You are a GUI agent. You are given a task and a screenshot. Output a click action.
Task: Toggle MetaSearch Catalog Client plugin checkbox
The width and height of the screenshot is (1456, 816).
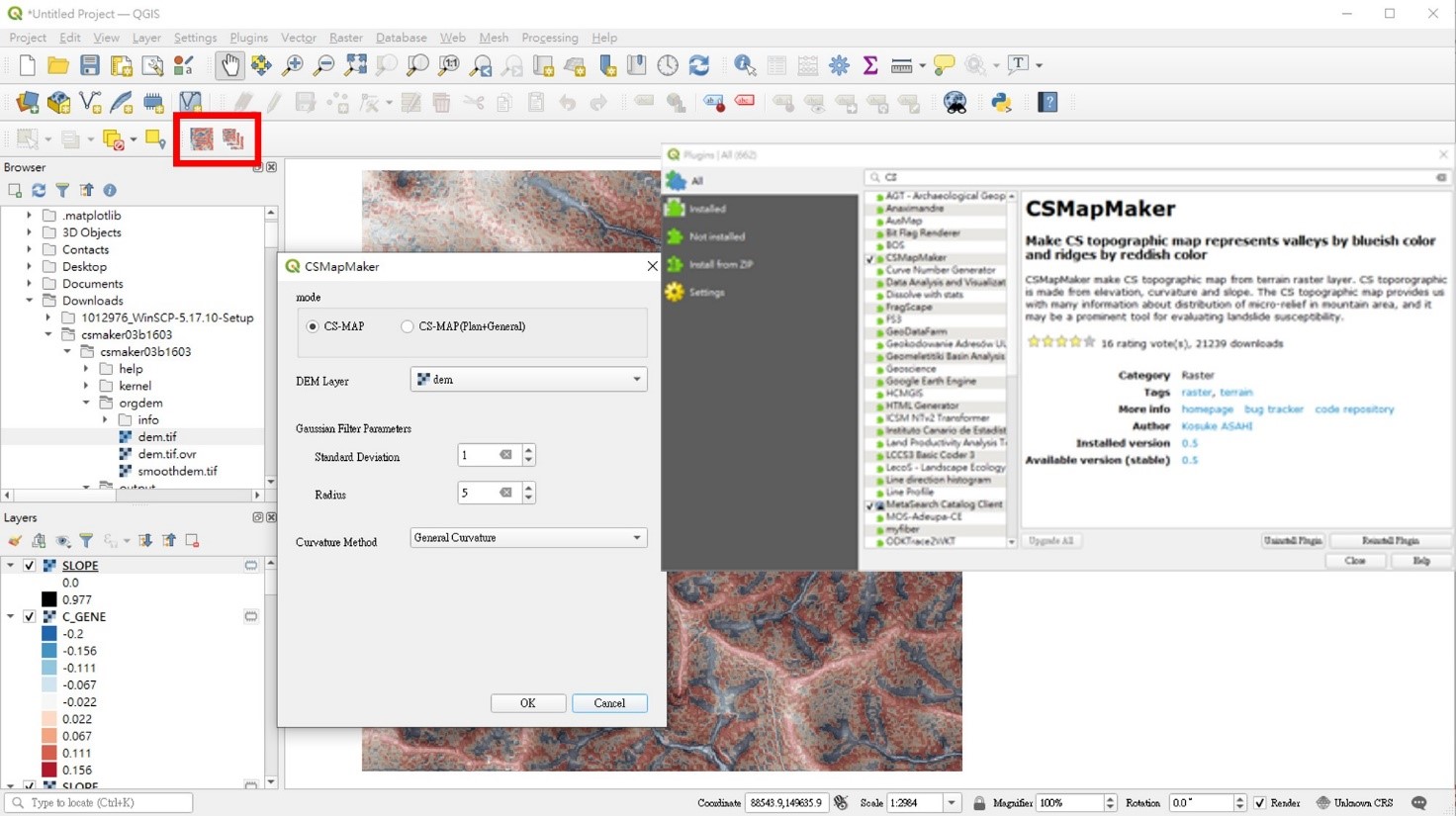coord(870,505)
